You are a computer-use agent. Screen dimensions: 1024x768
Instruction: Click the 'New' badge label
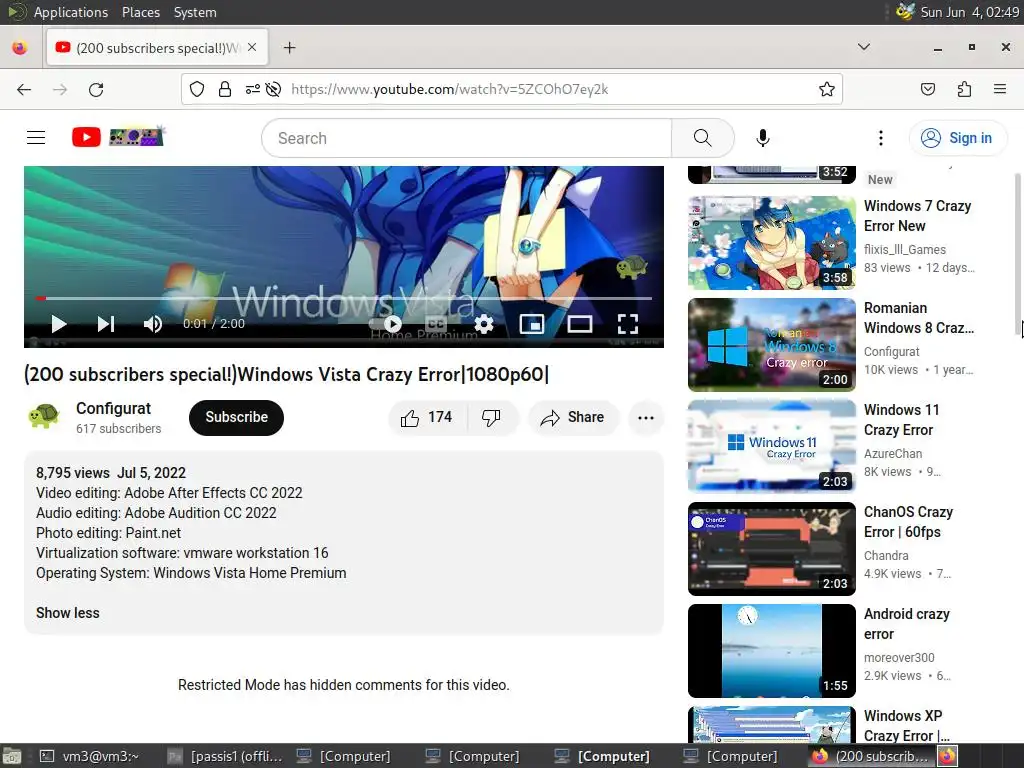click(880, 180)
